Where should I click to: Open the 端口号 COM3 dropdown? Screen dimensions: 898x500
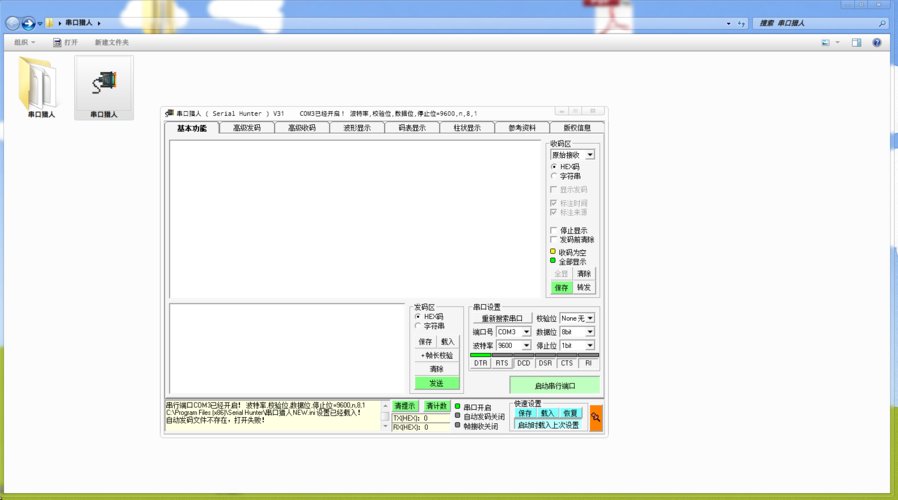(x=526, y=332)
